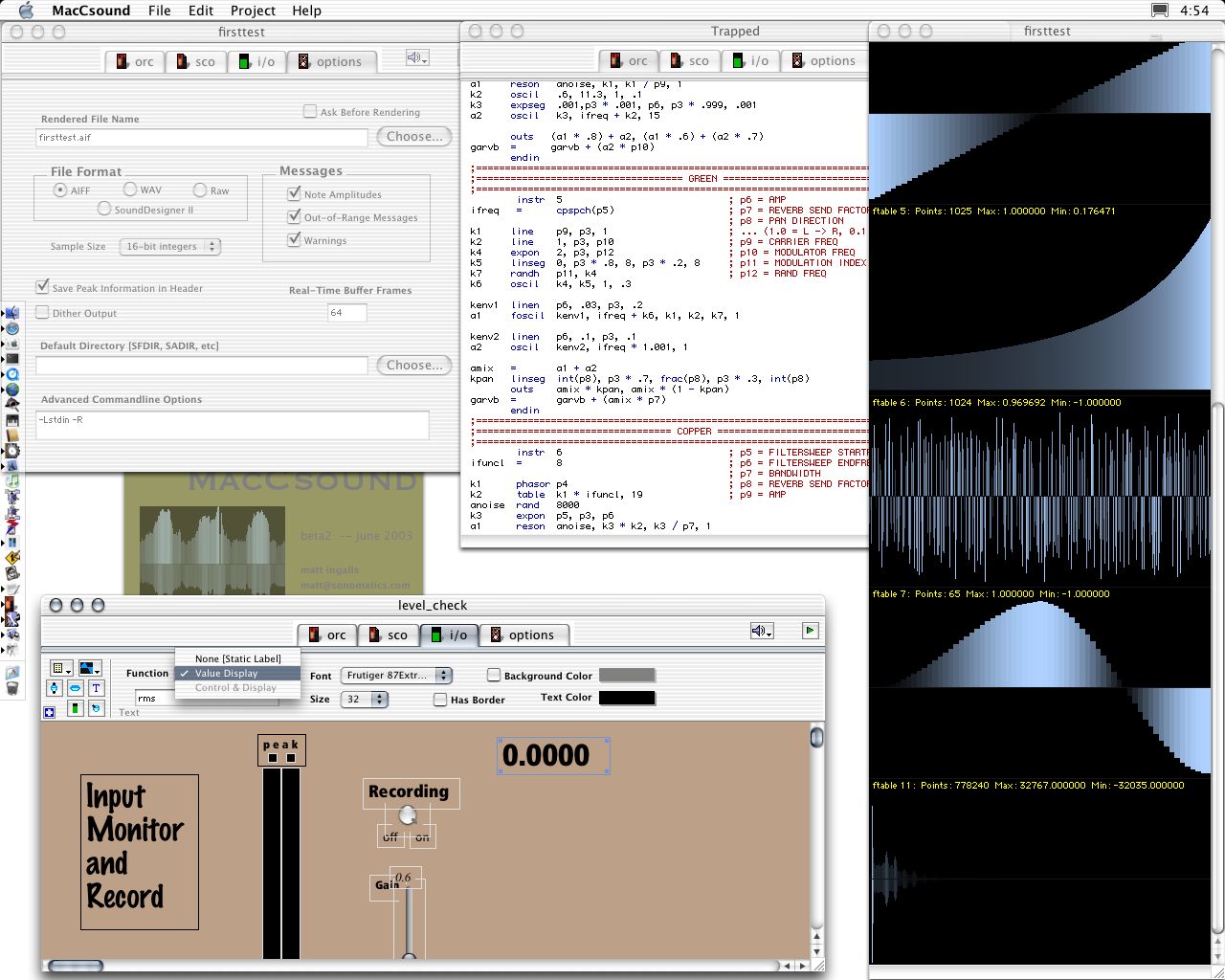Click the gray Background Color swatch

click(627, 676)
